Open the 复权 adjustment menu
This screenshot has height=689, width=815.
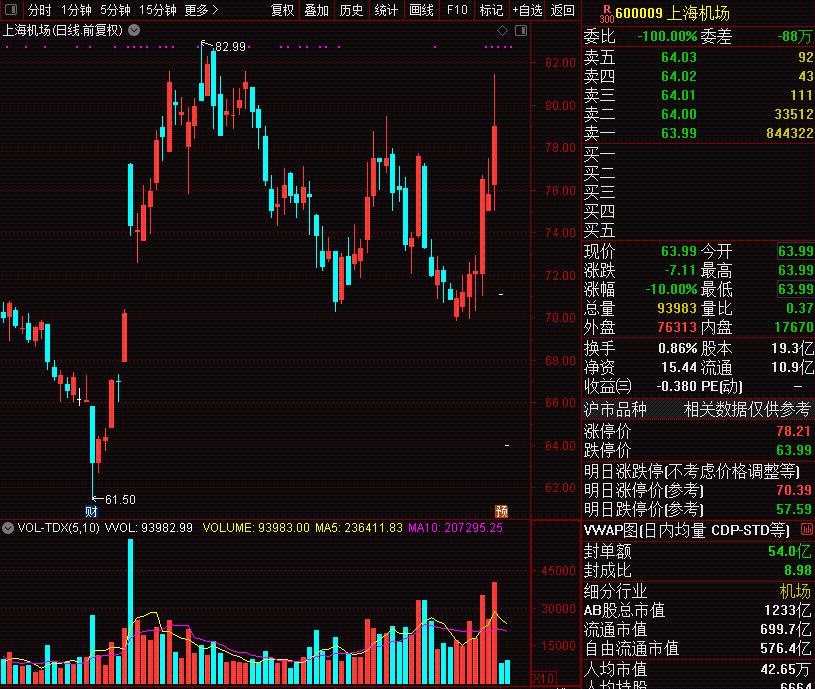[x=282, y=10]
